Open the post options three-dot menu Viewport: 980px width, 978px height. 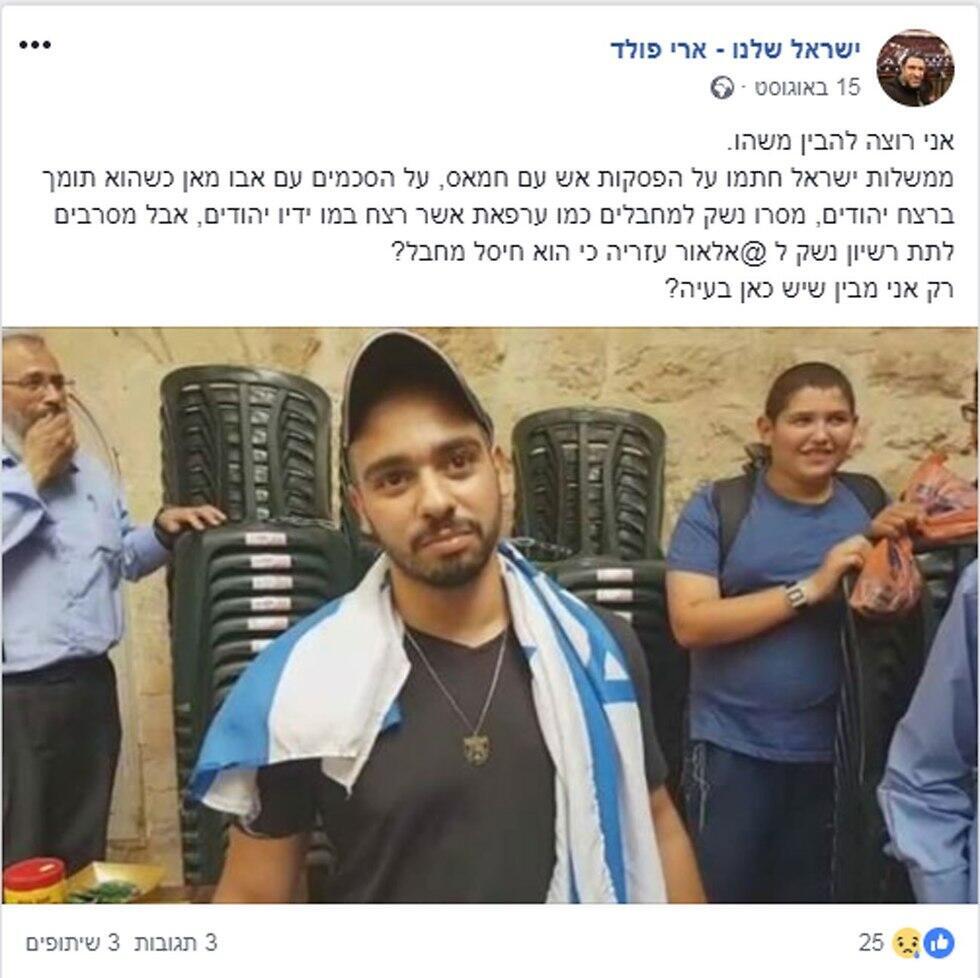[x=35, y=45]
